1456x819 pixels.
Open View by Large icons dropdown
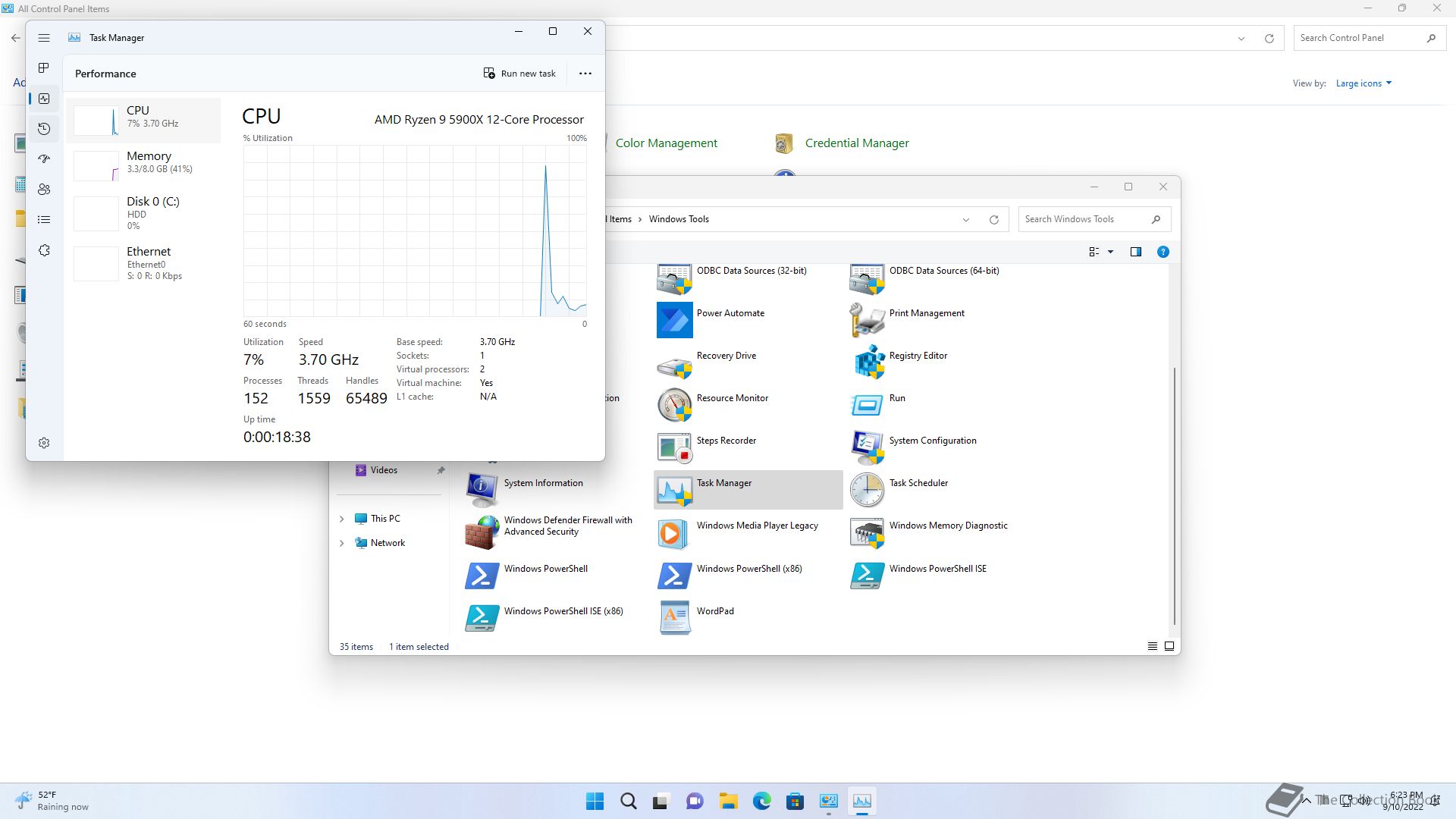click(1363, 83)
